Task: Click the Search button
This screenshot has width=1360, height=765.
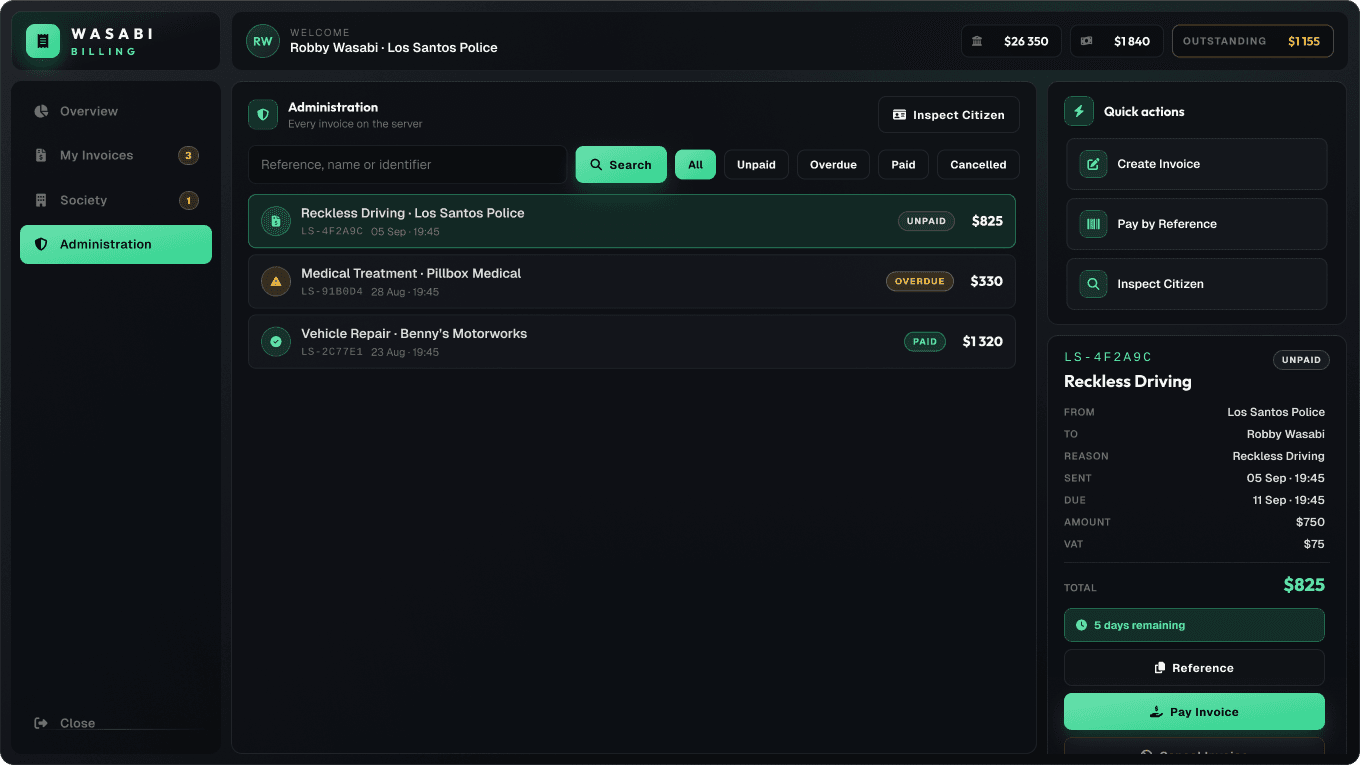Action: click(x=621, y=164)
